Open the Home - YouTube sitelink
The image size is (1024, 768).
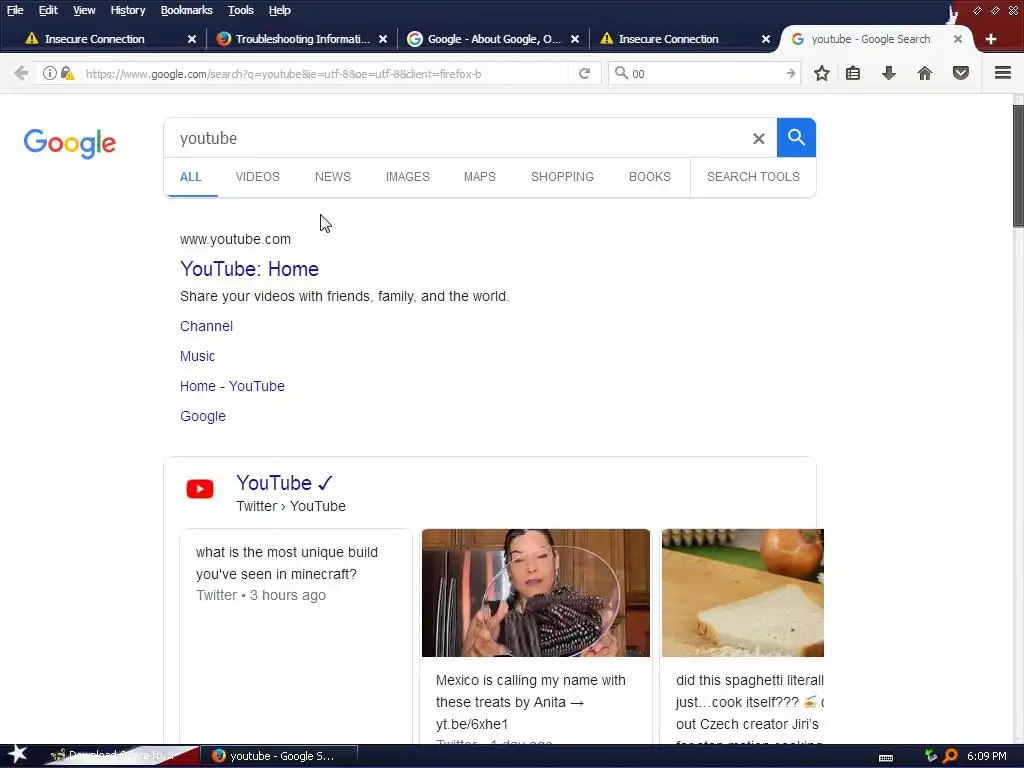232,386
